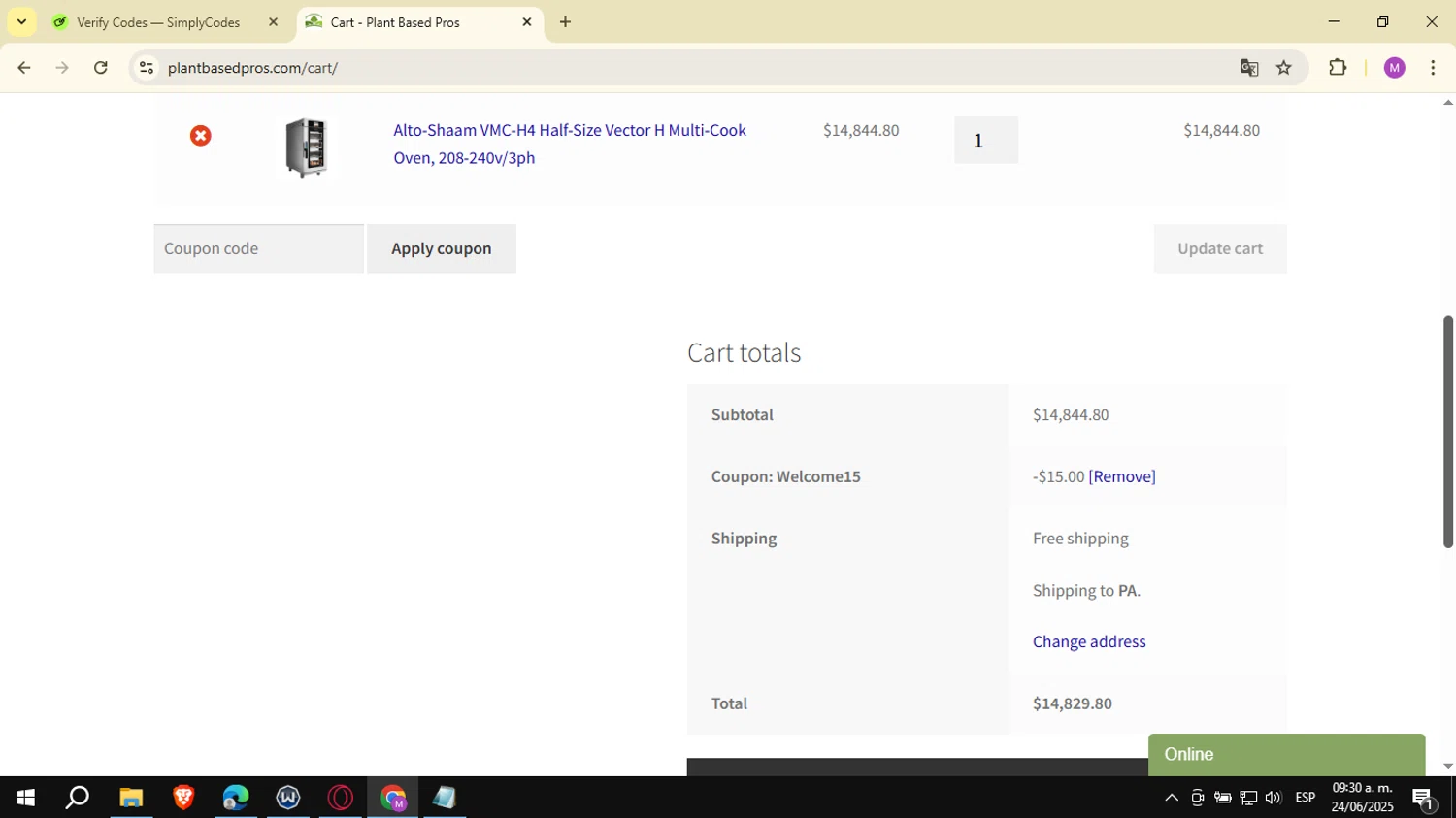This screenshot has width=1456, height=818.
Task: Open the tab search dropdown arrow
Action: [21, 22]
